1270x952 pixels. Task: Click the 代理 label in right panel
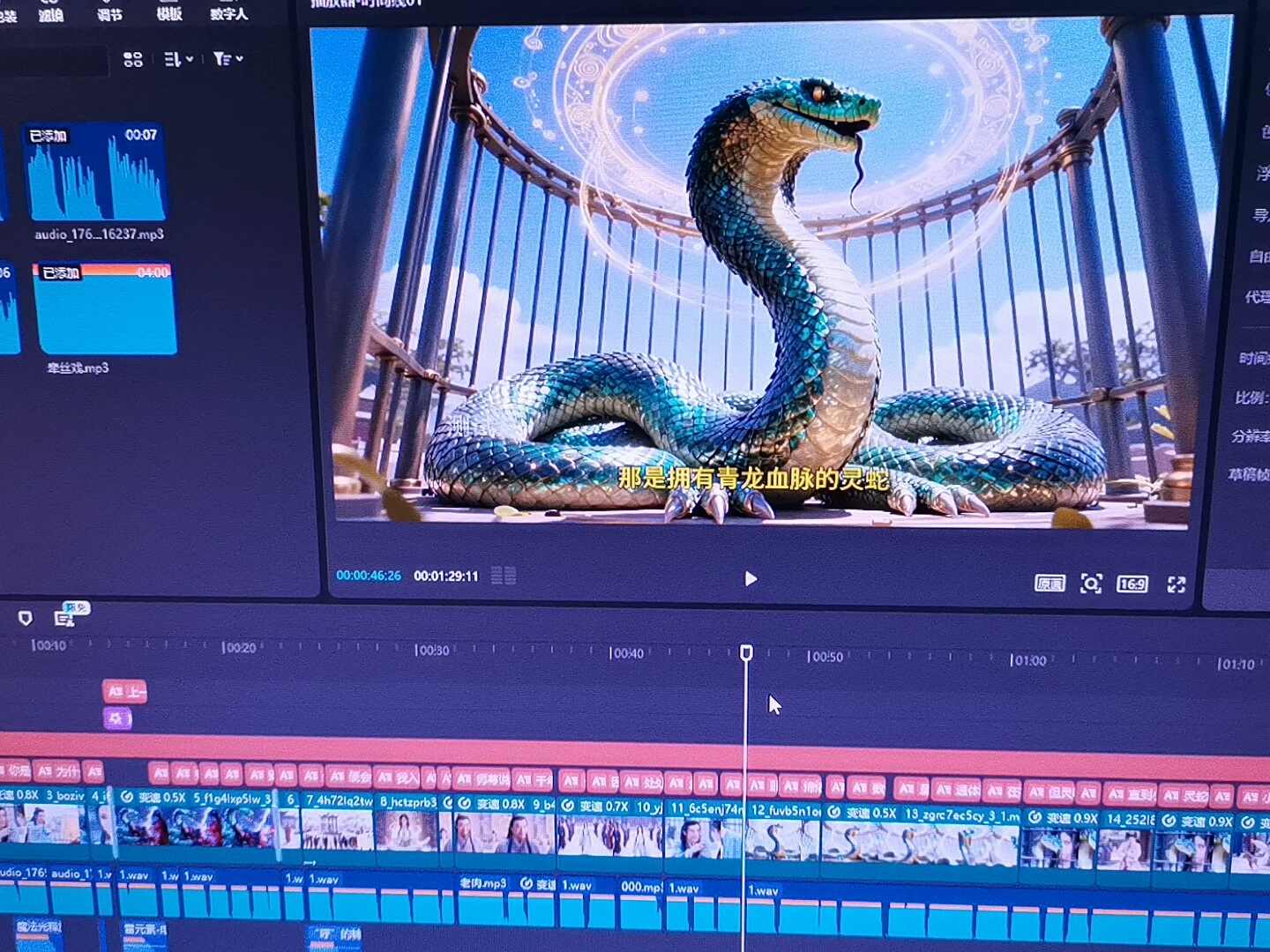(1257, 297)
